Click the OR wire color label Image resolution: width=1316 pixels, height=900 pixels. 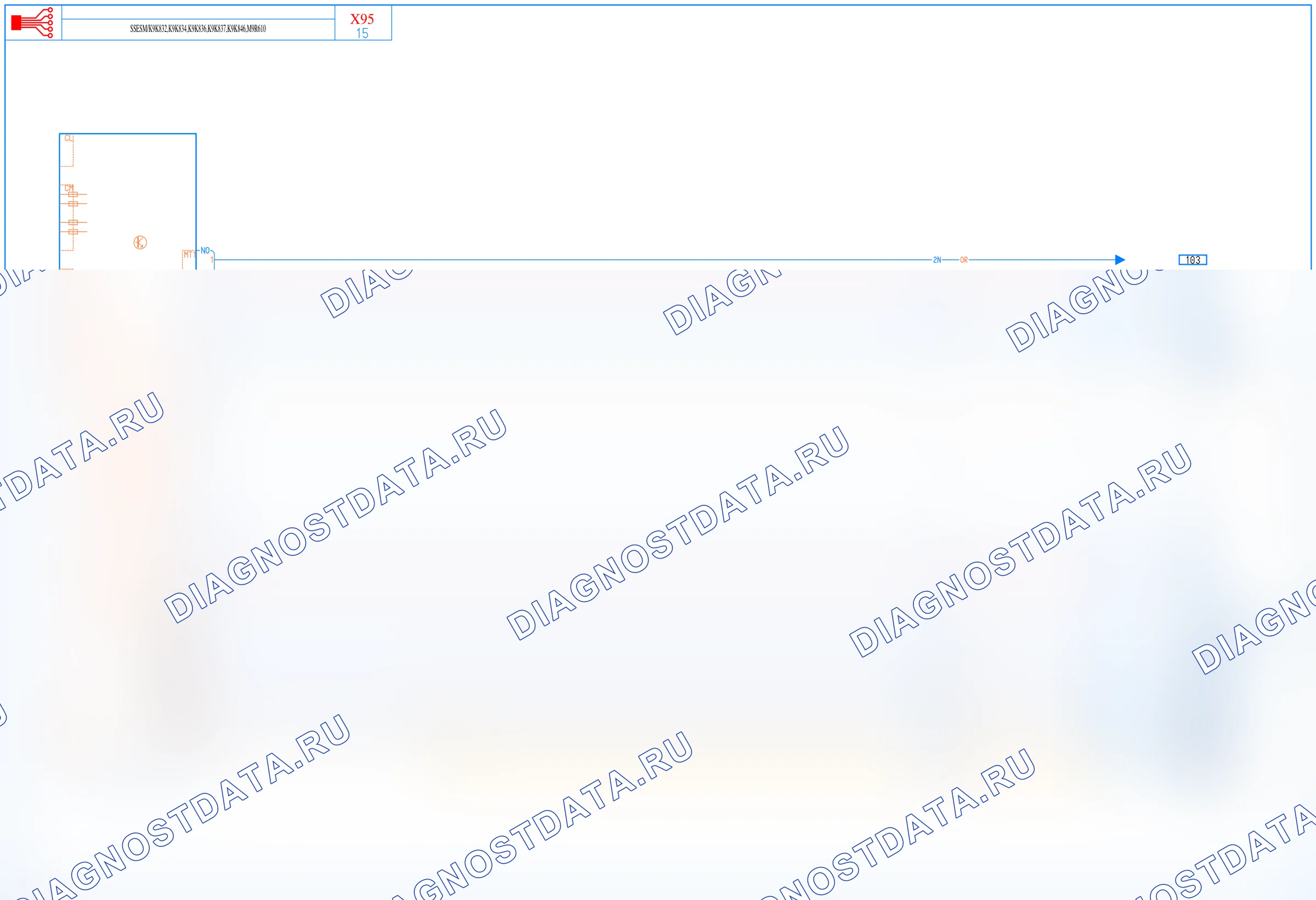click(963, 260)
